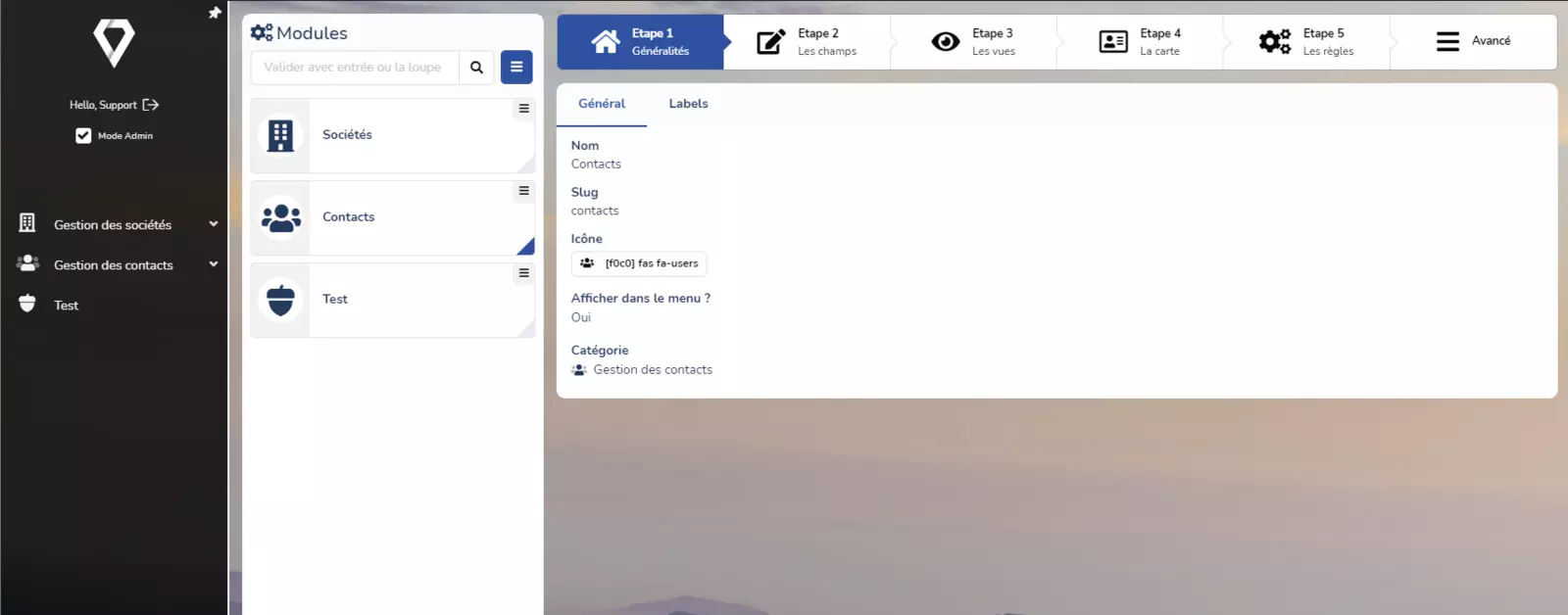This screenshot has width=1568, height=615.
Task: Click the magnifying glass search button
Action: point(476,68)
